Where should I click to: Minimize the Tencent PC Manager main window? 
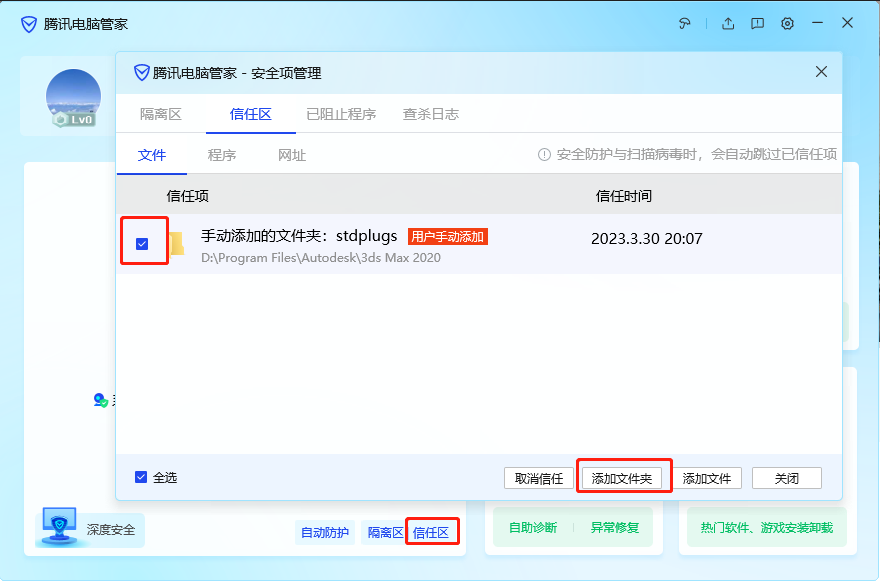(817, 23)
